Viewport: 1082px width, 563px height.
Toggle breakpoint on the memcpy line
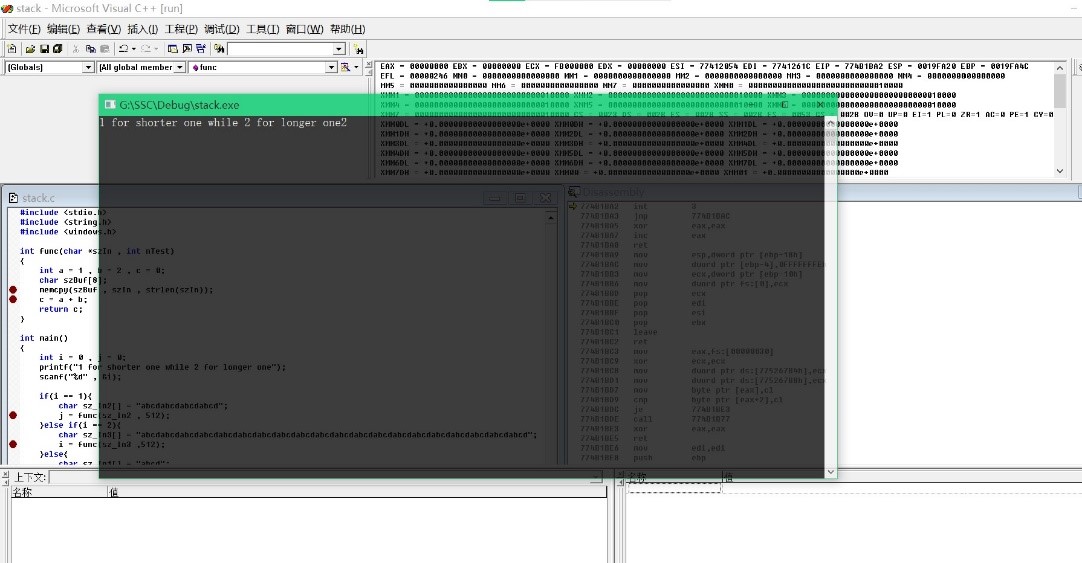coord(12,290)
